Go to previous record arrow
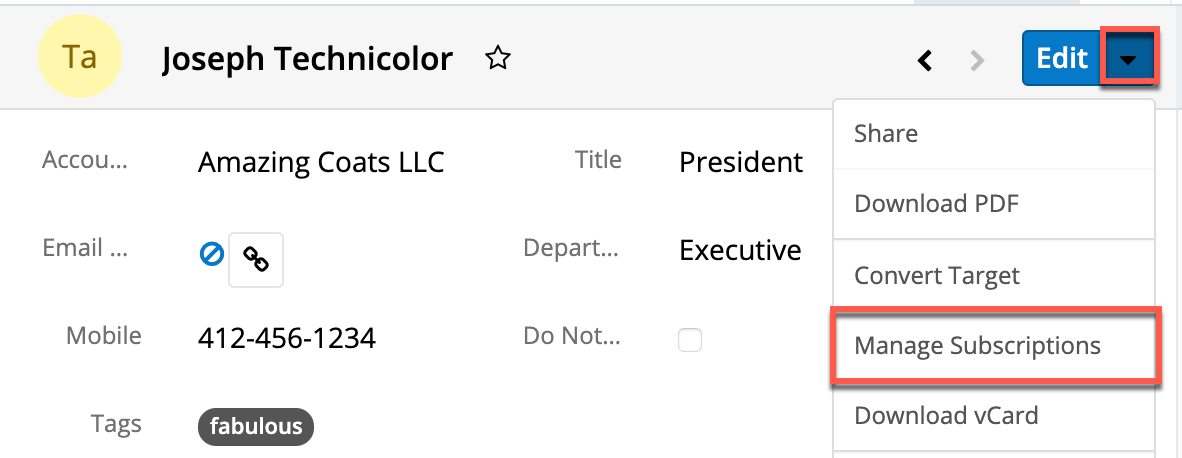The width and height of the screenshot is (1182, 458). coord(925,60)
